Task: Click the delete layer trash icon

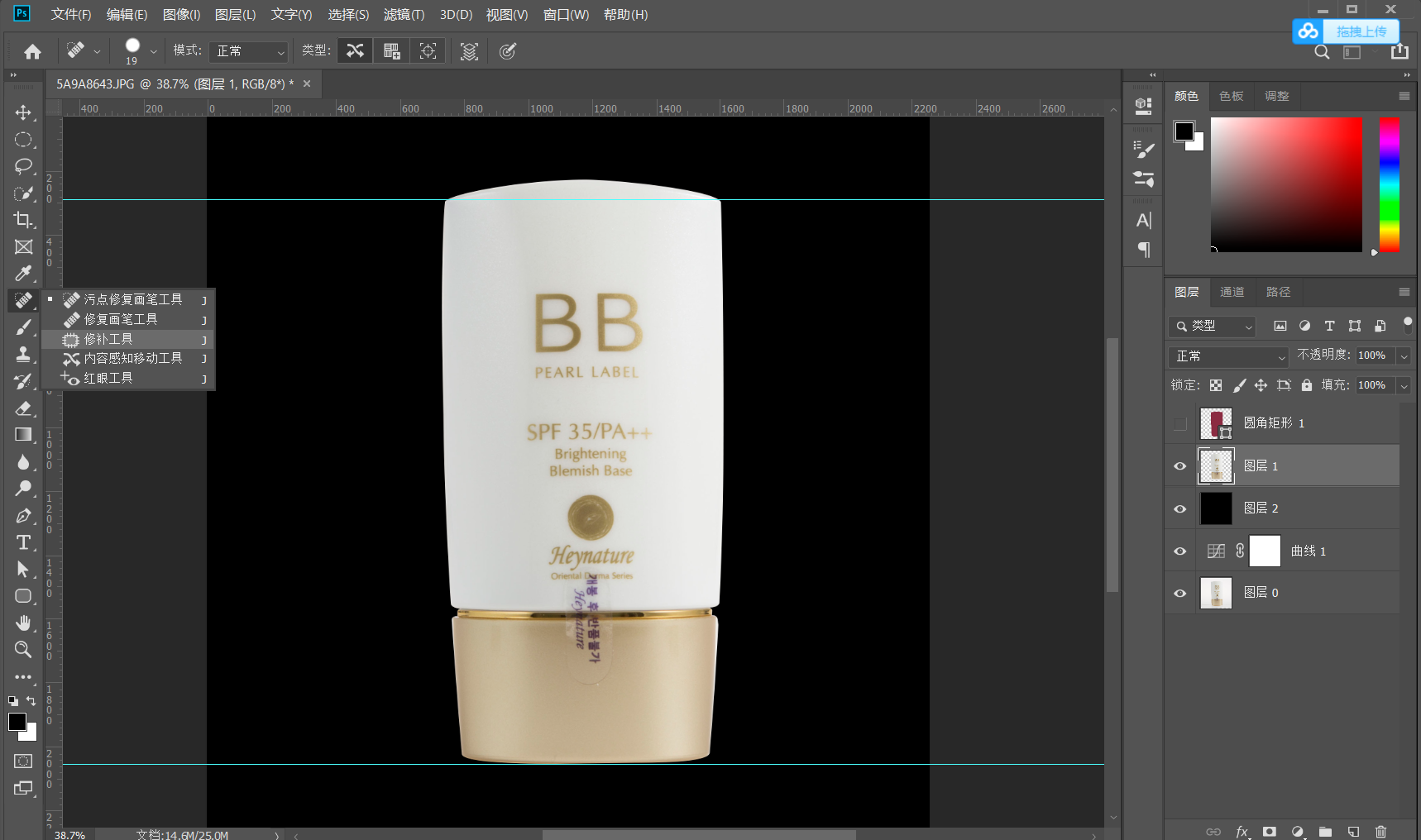Action: coord(1380,832)
